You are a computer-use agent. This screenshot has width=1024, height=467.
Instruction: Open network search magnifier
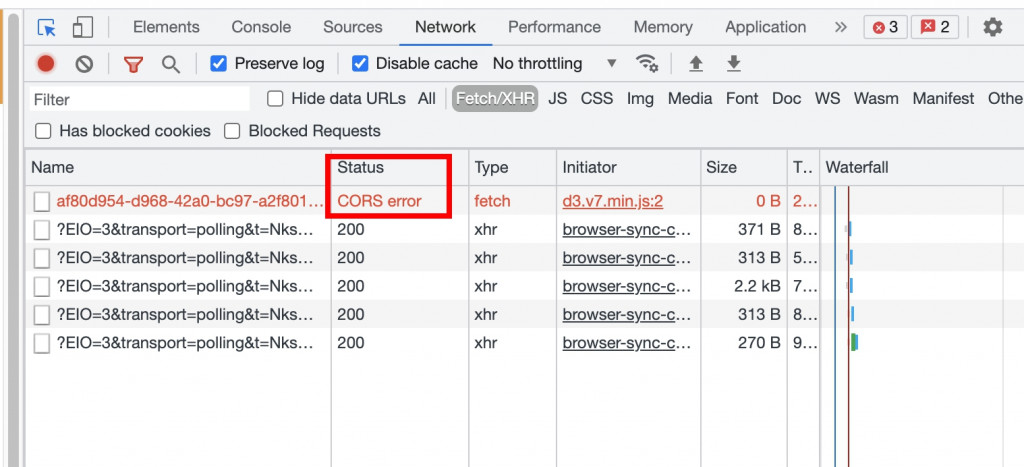171,64
